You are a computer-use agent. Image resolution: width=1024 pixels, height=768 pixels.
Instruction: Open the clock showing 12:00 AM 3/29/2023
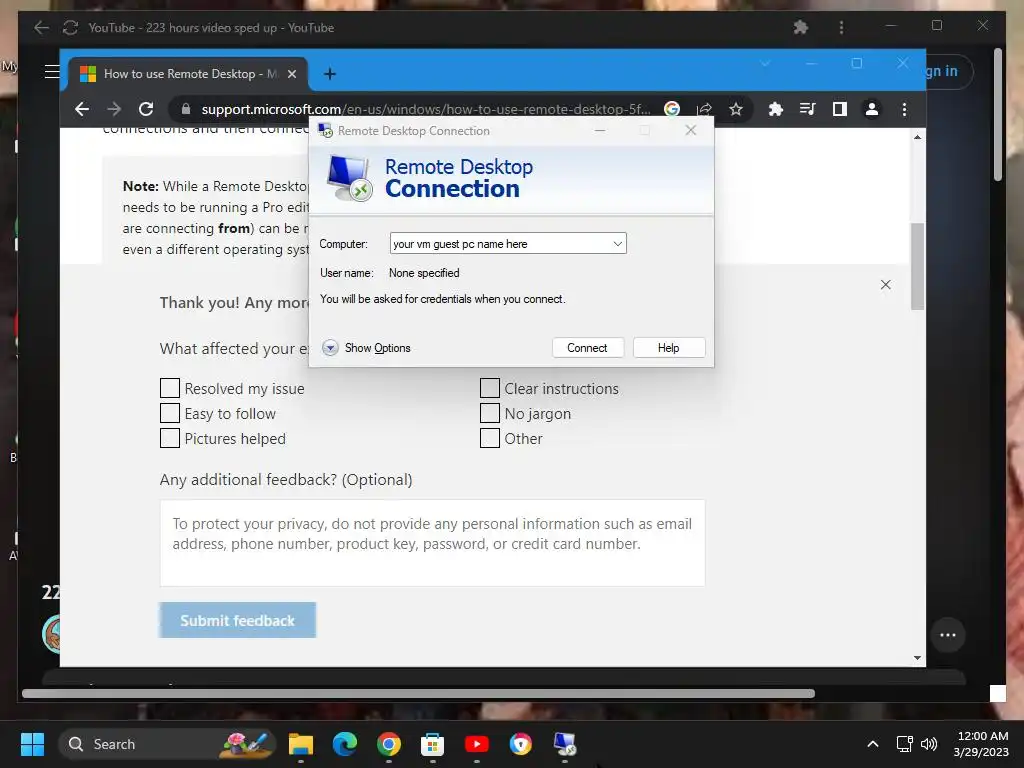pyautogui.click(x=981, y=744)
